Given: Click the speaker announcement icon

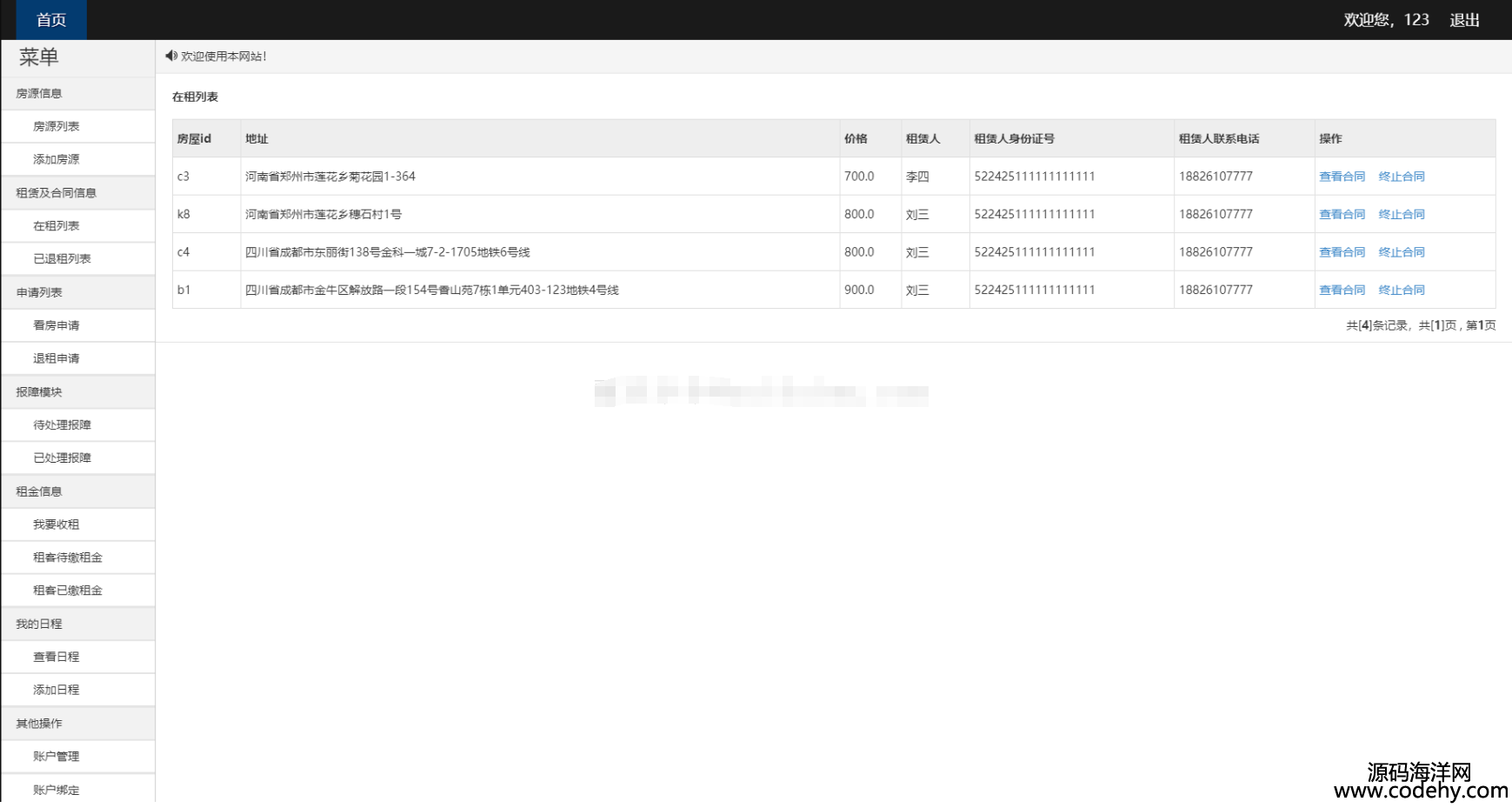Looking at the screenshot, I should click(x=170, y=56).
